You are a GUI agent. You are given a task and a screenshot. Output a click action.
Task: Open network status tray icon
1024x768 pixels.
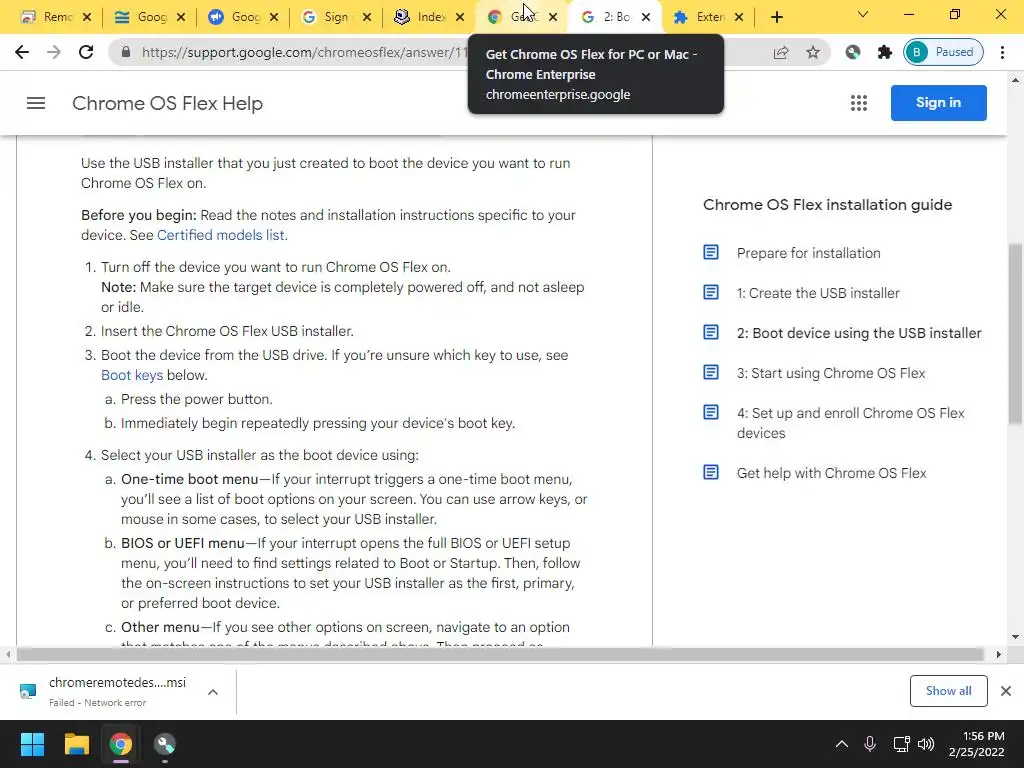coord(901,744)
